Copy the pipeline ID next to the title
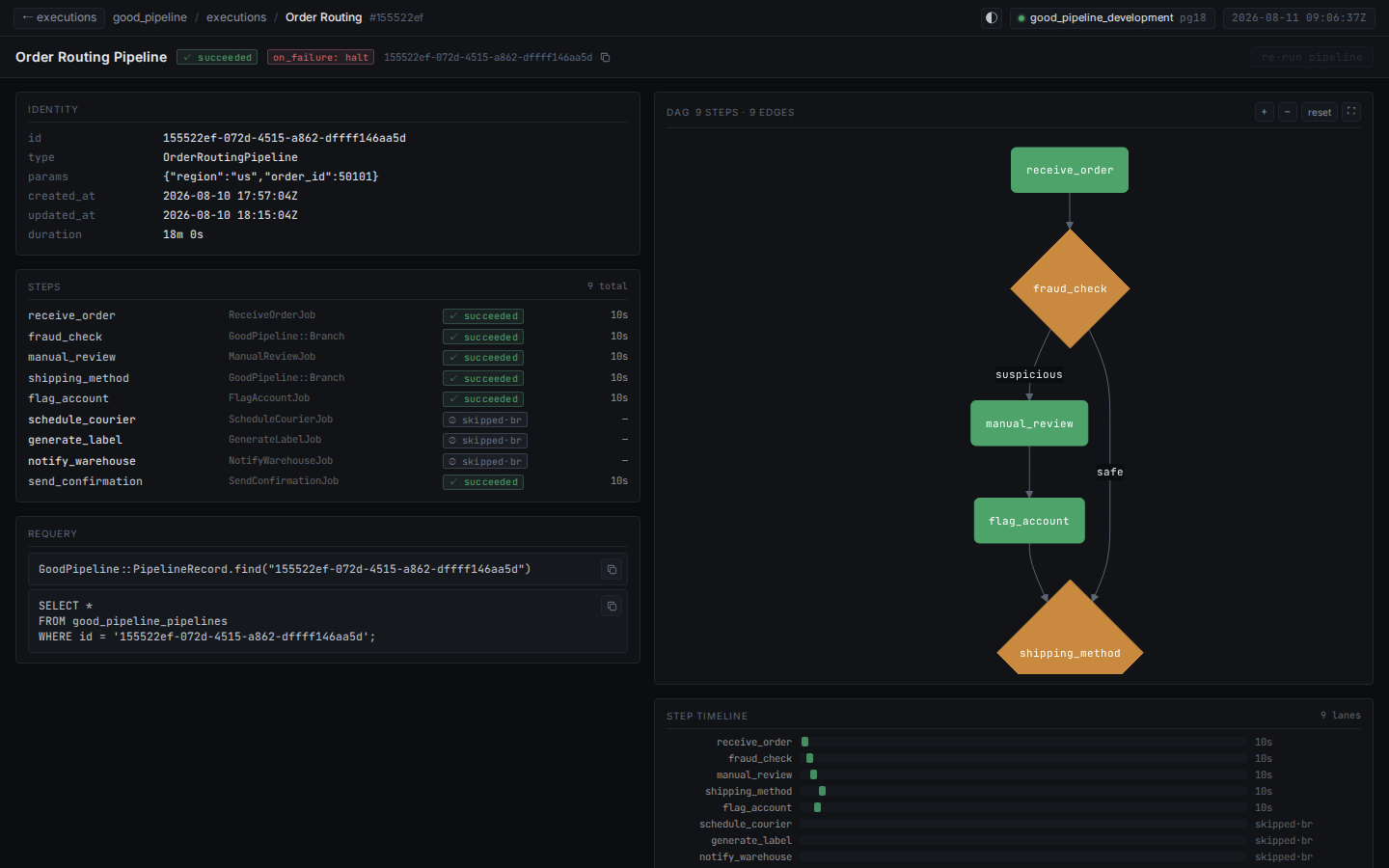This screenshot has height=868, width=1389. (606, 58)
